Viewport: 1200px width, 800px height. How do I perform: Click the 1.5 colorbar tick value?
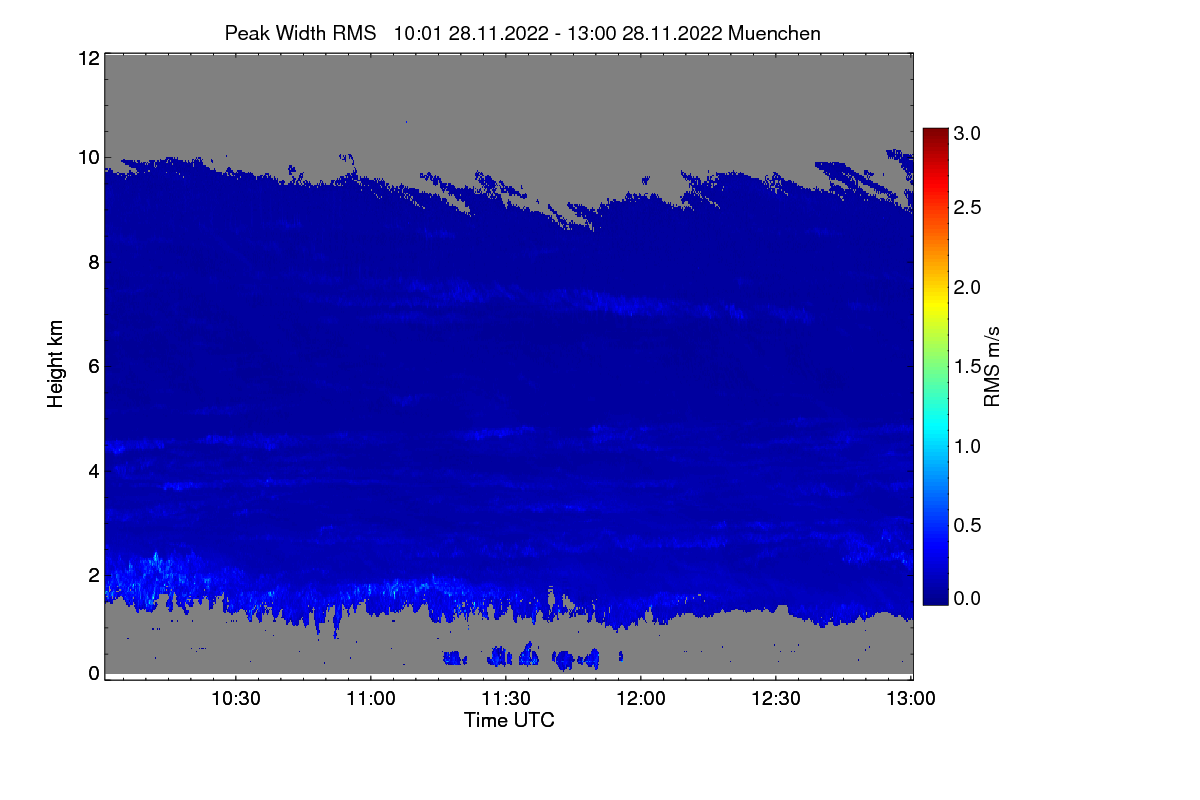coord(969,367)
